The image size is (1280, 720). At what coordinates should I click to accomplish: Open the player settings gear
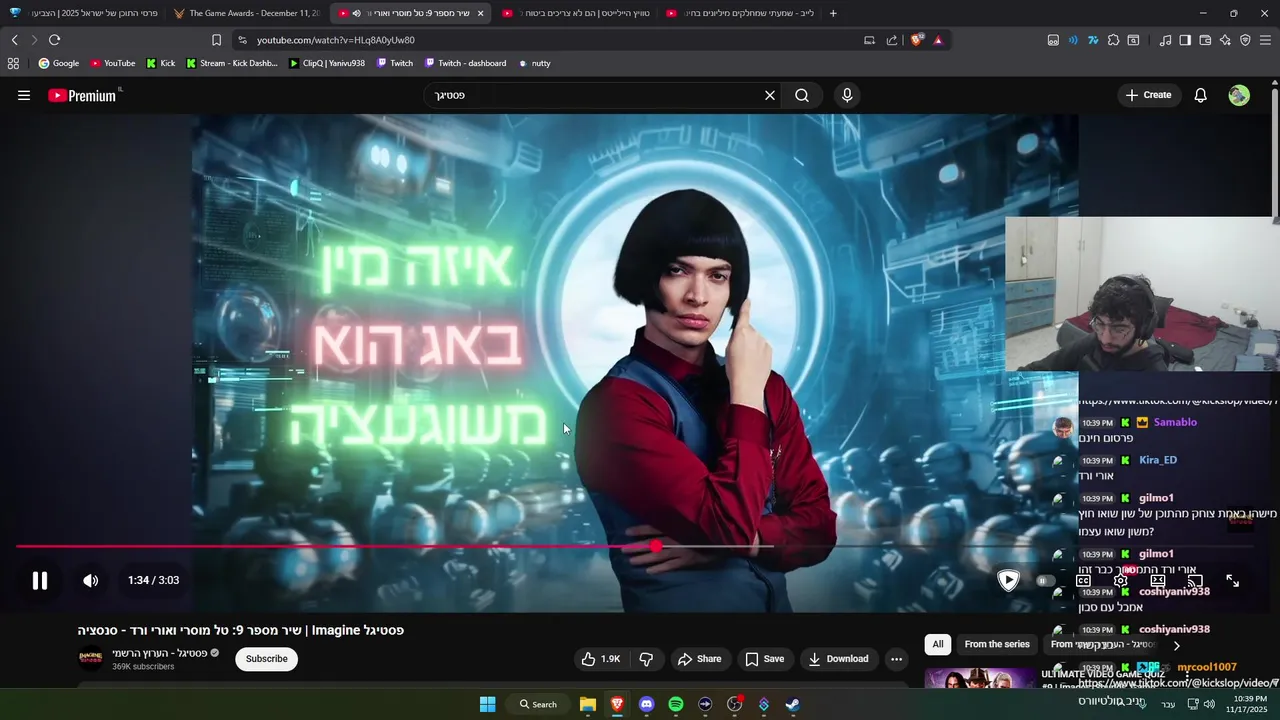coord(1121,581)
